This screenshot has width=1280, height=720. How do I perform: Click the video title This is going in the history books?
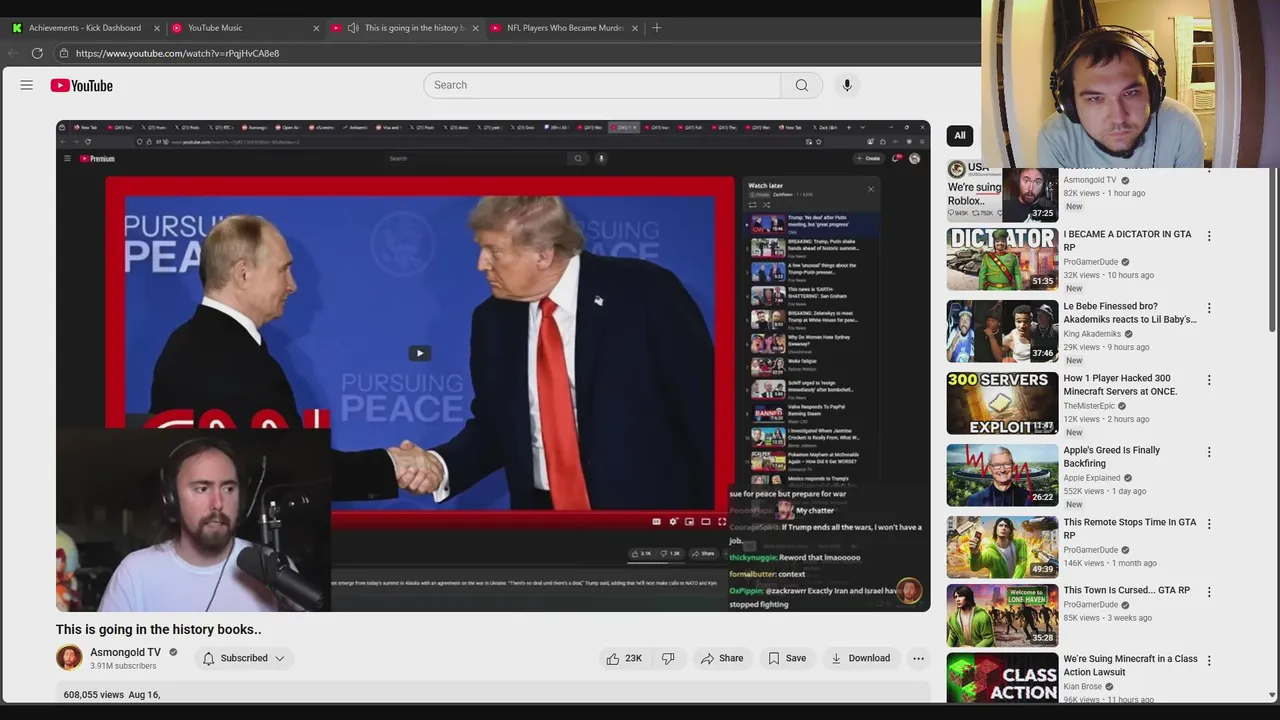point(158,630)
